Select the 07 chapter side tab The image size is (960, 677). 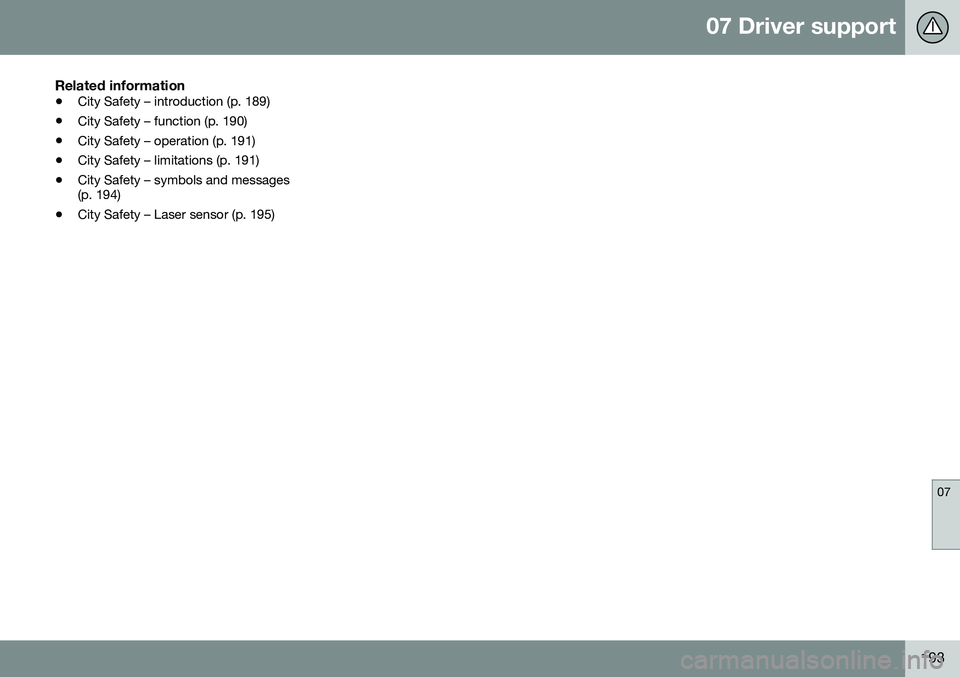click(945, 514)
